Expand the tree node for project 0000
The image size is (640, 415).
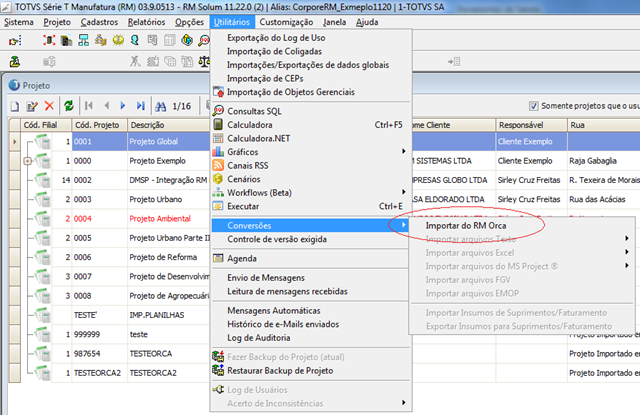tap(27, 161)
